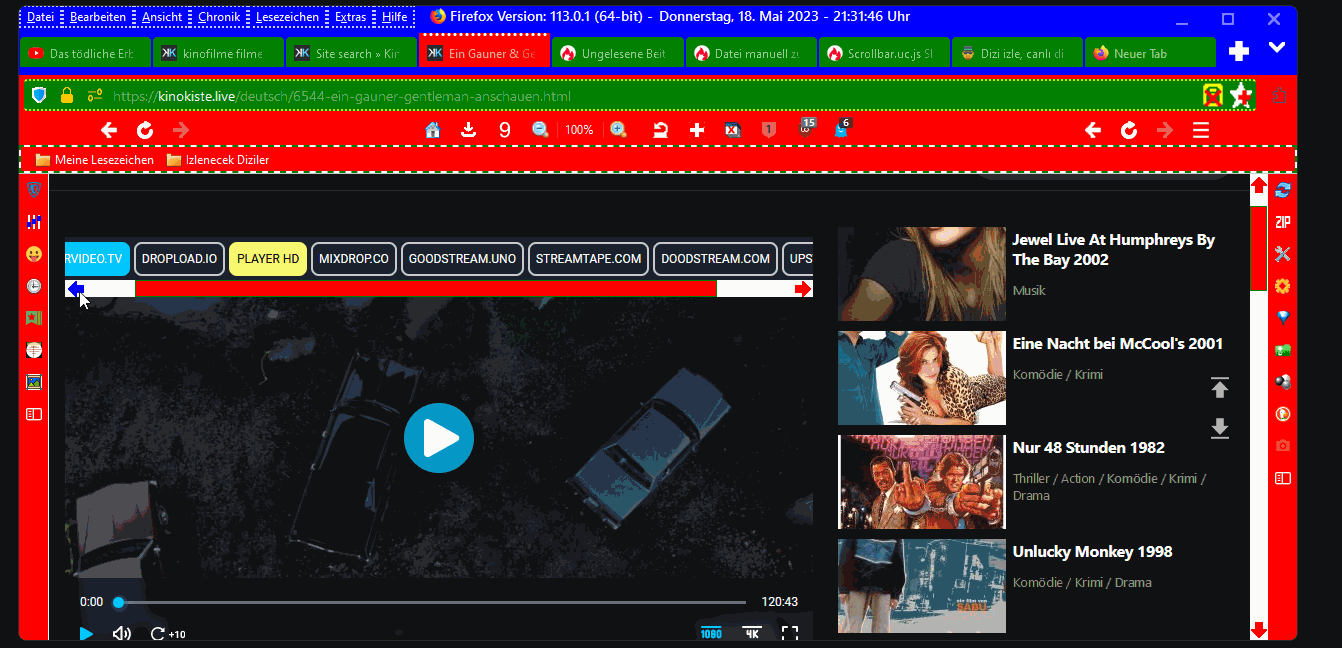This screenshot has height=648, width=1342.
Task: Expand the list-all-tabs chevron at the tab bar's end
Action: [1277, 48]
